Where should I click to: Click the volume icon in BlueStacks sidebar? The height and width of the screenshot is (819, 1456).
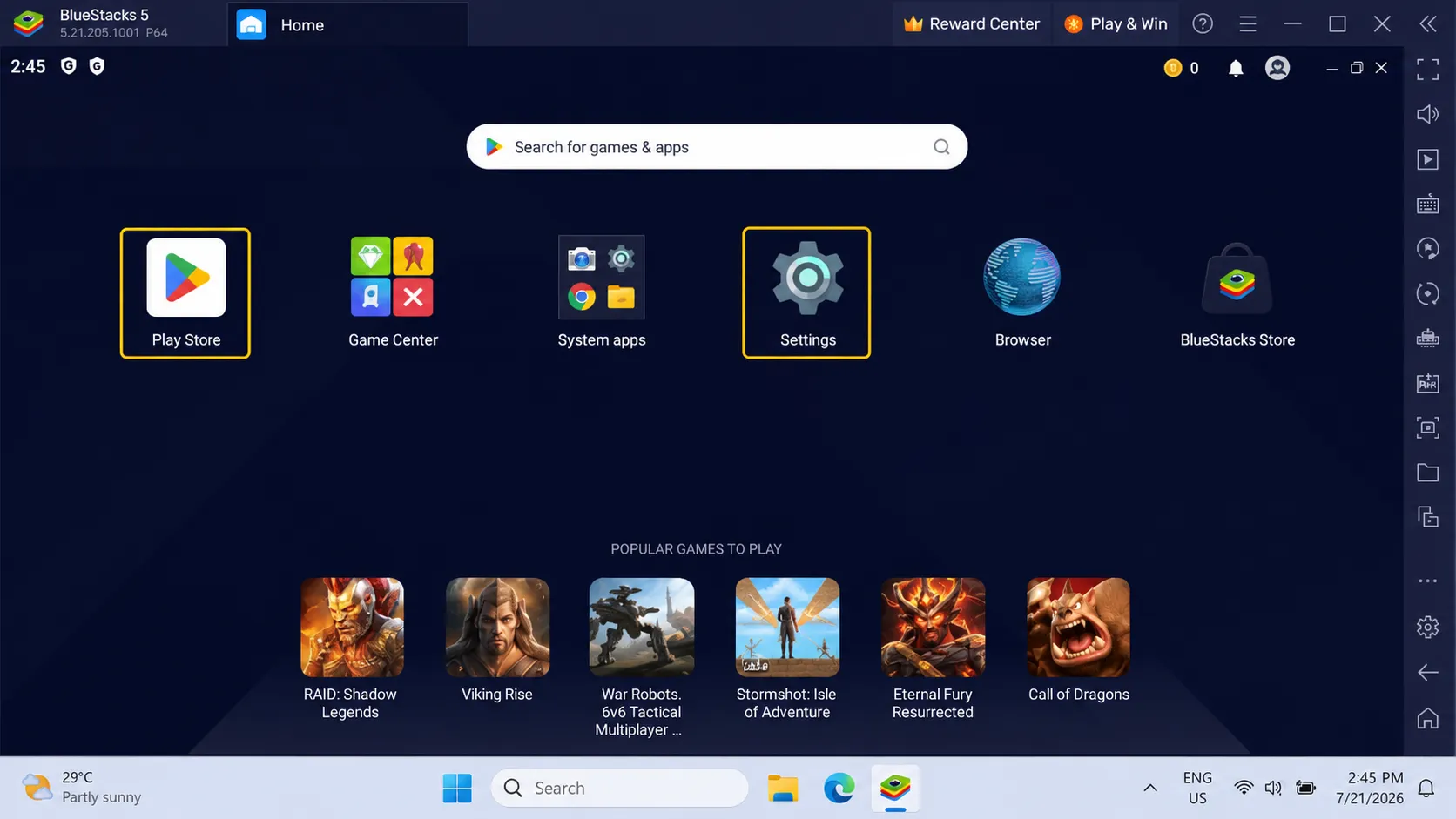1427,114
